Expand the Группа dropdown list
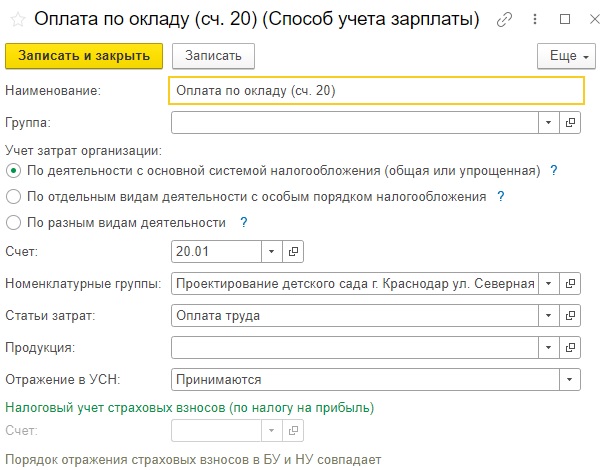606x470 pixels. coord(548,123)
